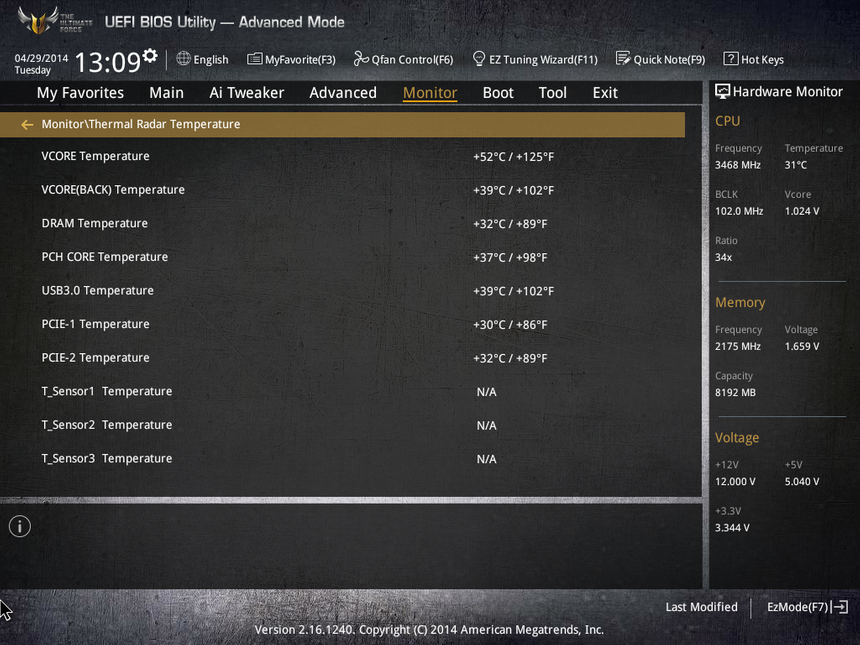Viewport: 860px width, 645px height.
Task: Open Quick Note(F9)
Action: pos(660,59)
